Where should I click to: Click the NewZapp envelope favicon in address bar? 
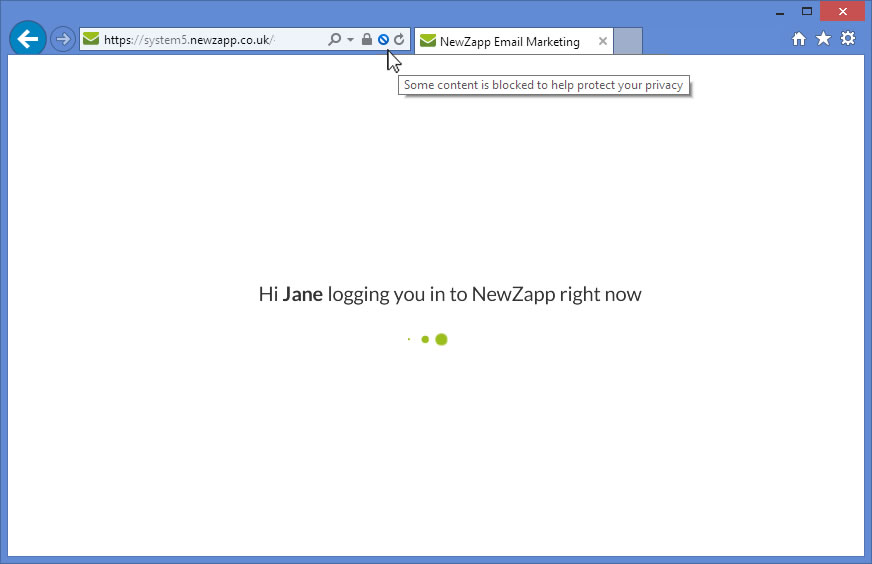pos(91,39)
